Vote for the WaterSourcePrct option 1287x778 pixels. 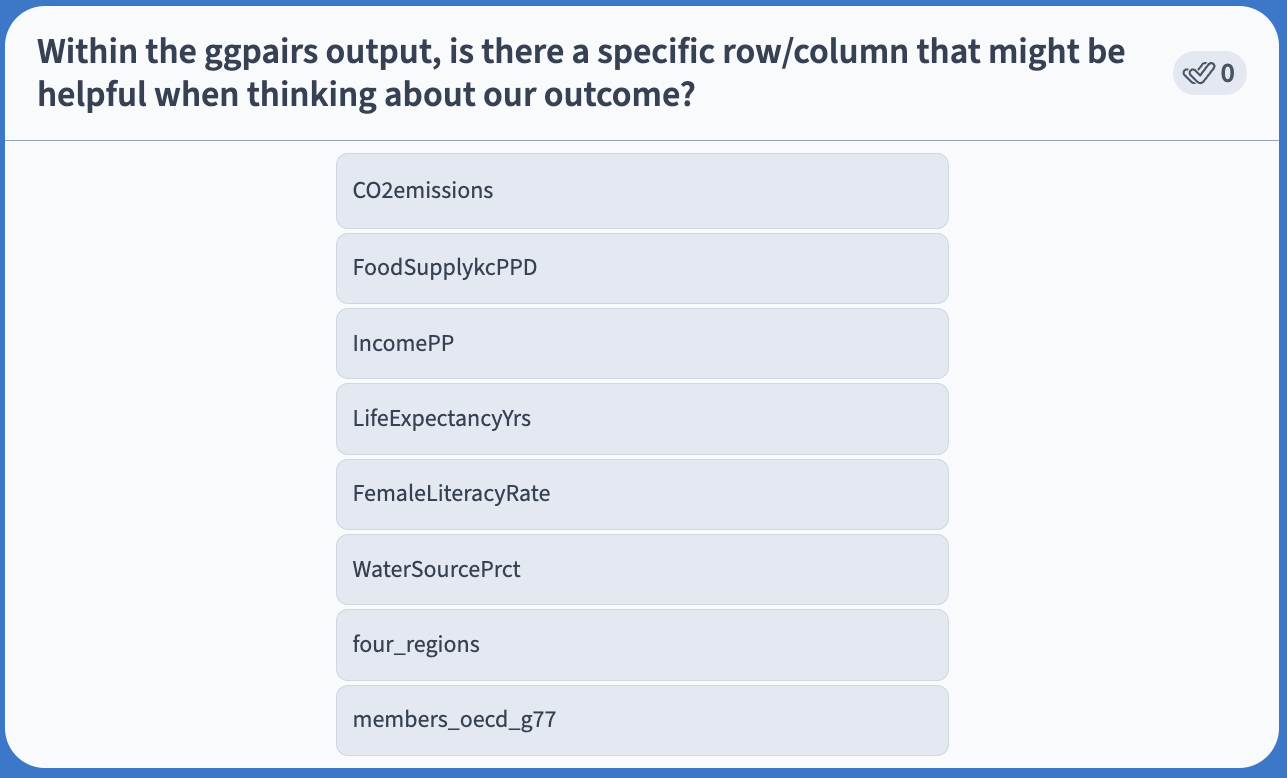coord(642,569)
